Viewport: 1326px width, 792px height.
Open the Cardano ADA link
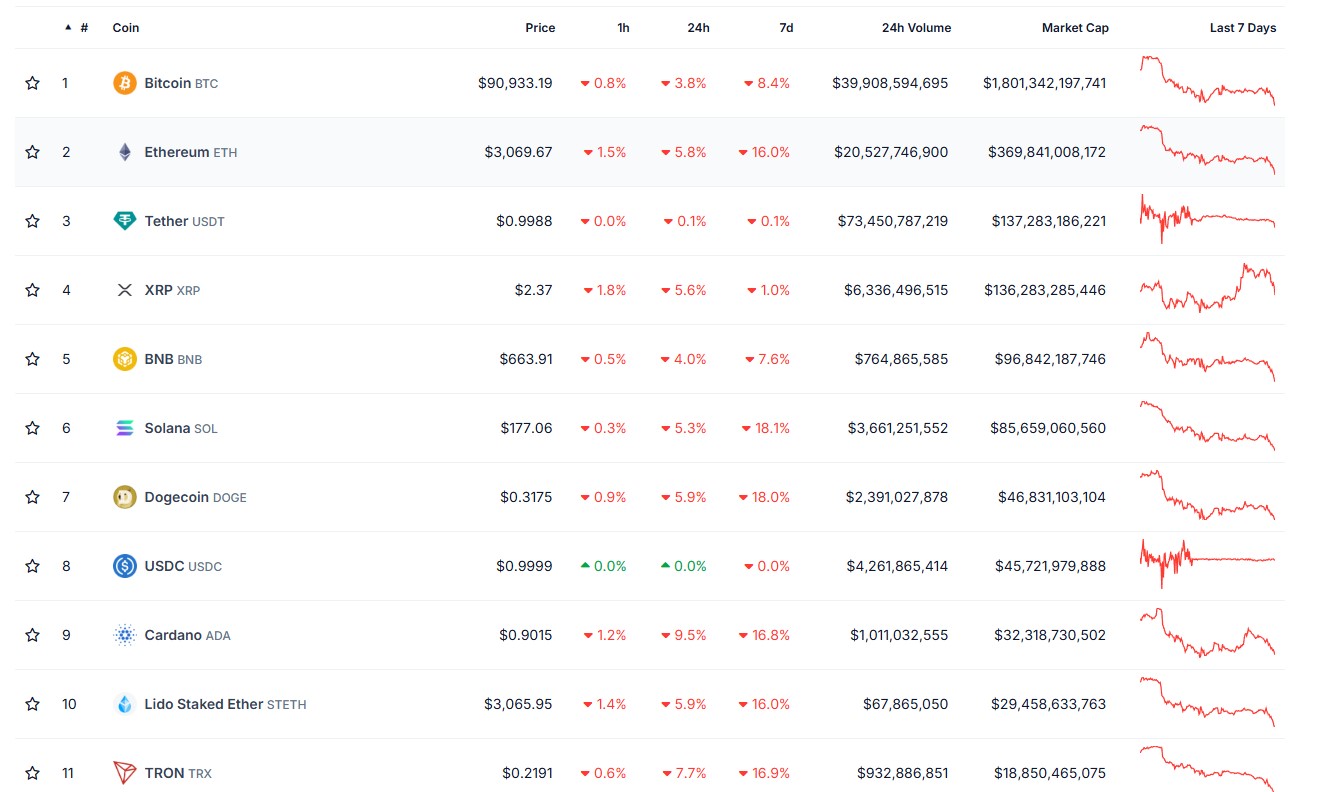click(x=187, y=635)
